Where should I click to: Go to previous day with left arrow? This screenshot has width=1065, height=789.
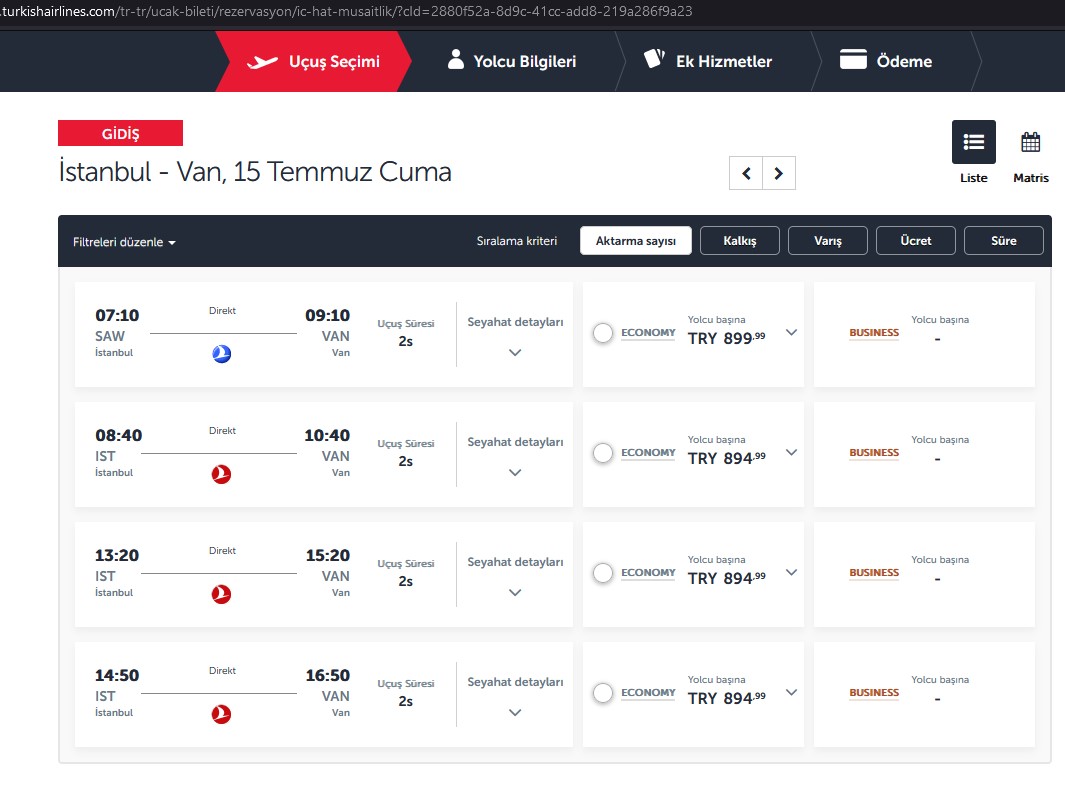(x=746, y=173)
